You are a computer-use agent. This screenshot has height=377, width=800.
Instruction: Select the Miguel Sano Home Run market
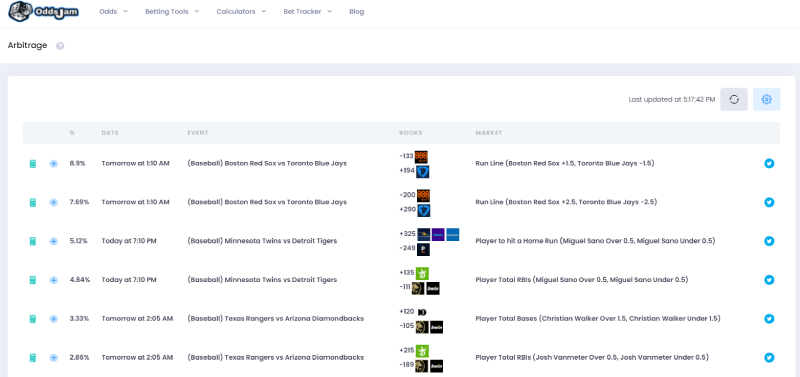pos(595,241)
